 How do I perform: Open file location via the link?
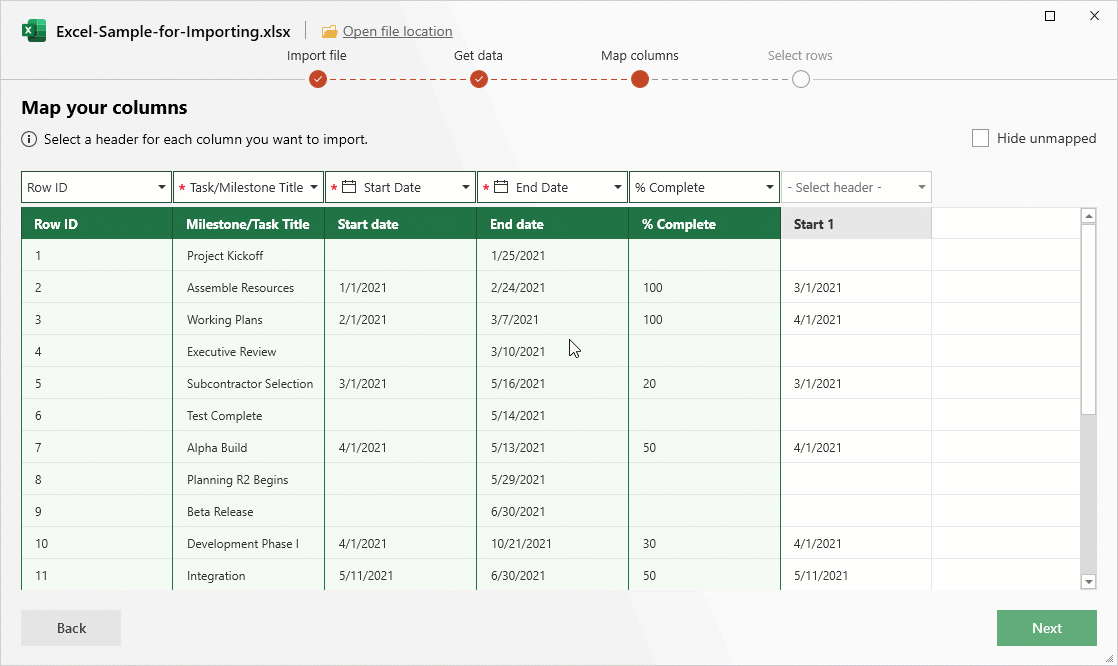[x=397, y=31]
